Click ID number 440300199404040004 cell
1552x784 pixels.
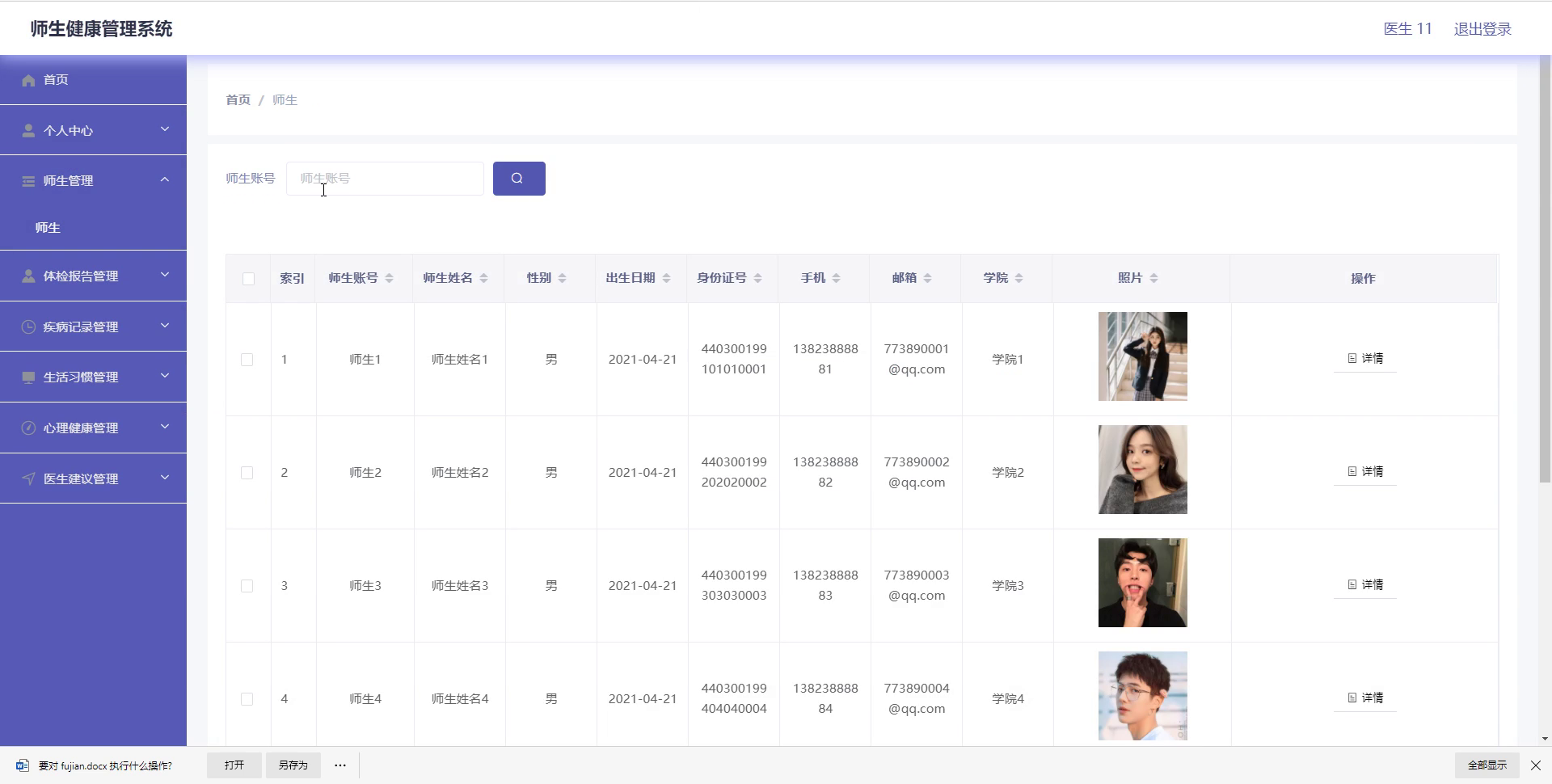[x=734, y=698]
